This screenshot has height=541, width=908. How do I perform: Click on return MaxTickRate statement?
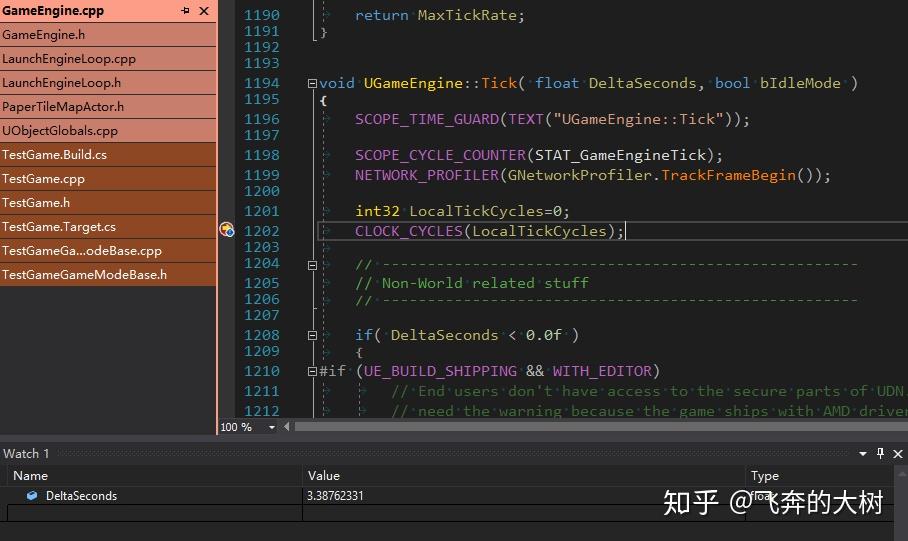click(x=440, y=16)
